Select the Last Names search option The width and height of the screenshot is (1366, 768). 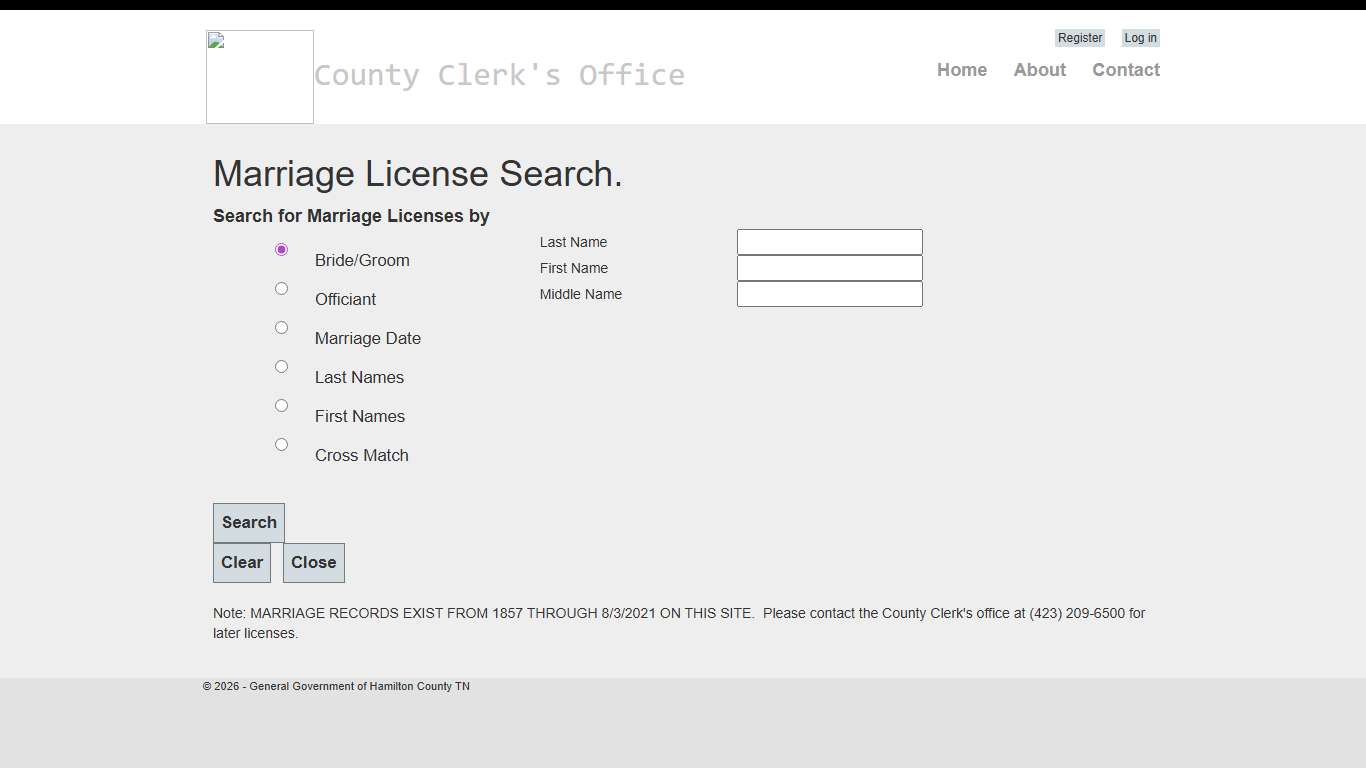tap(281, 366)
